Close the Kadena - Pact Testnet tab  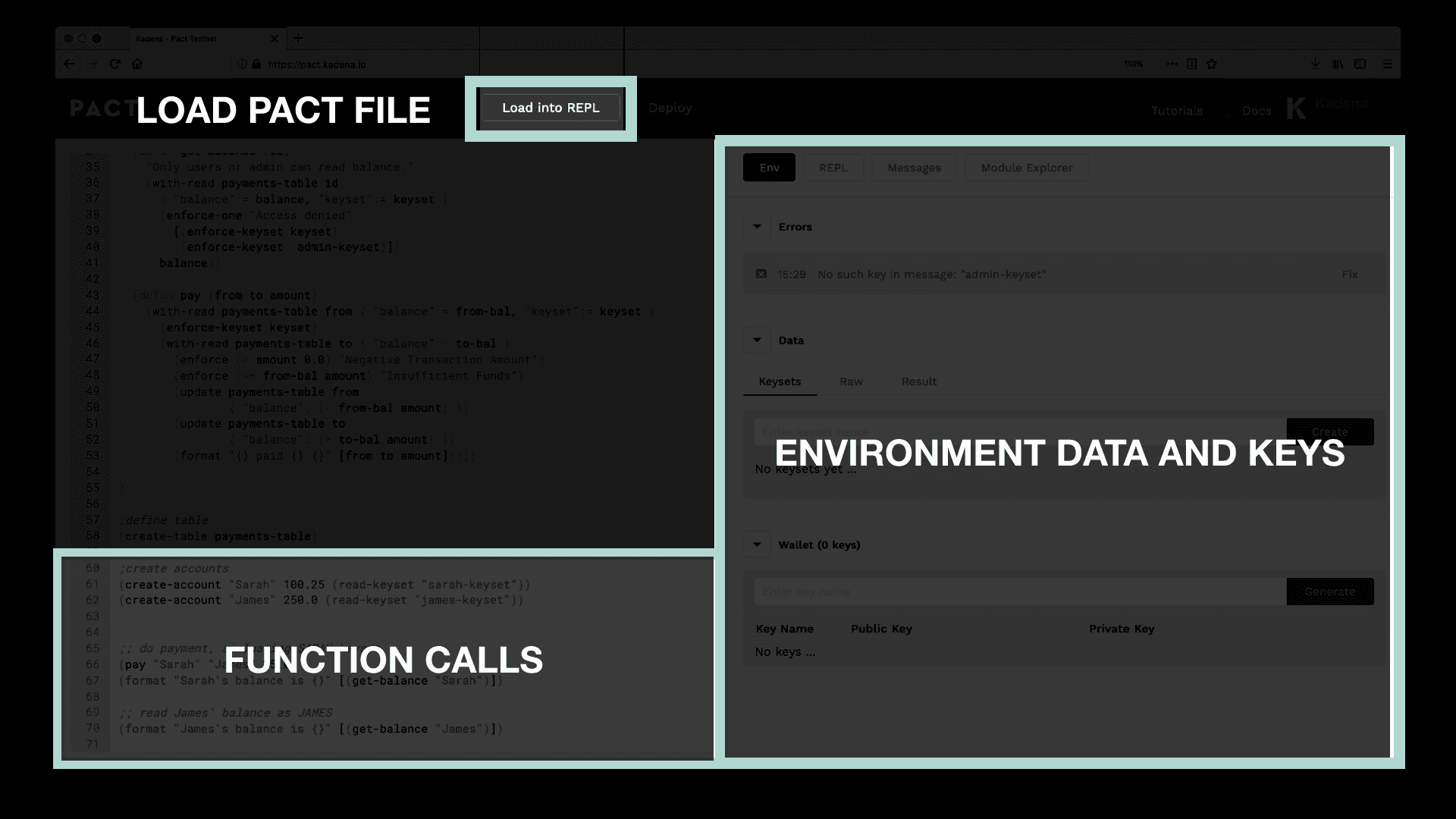point(275,39)
